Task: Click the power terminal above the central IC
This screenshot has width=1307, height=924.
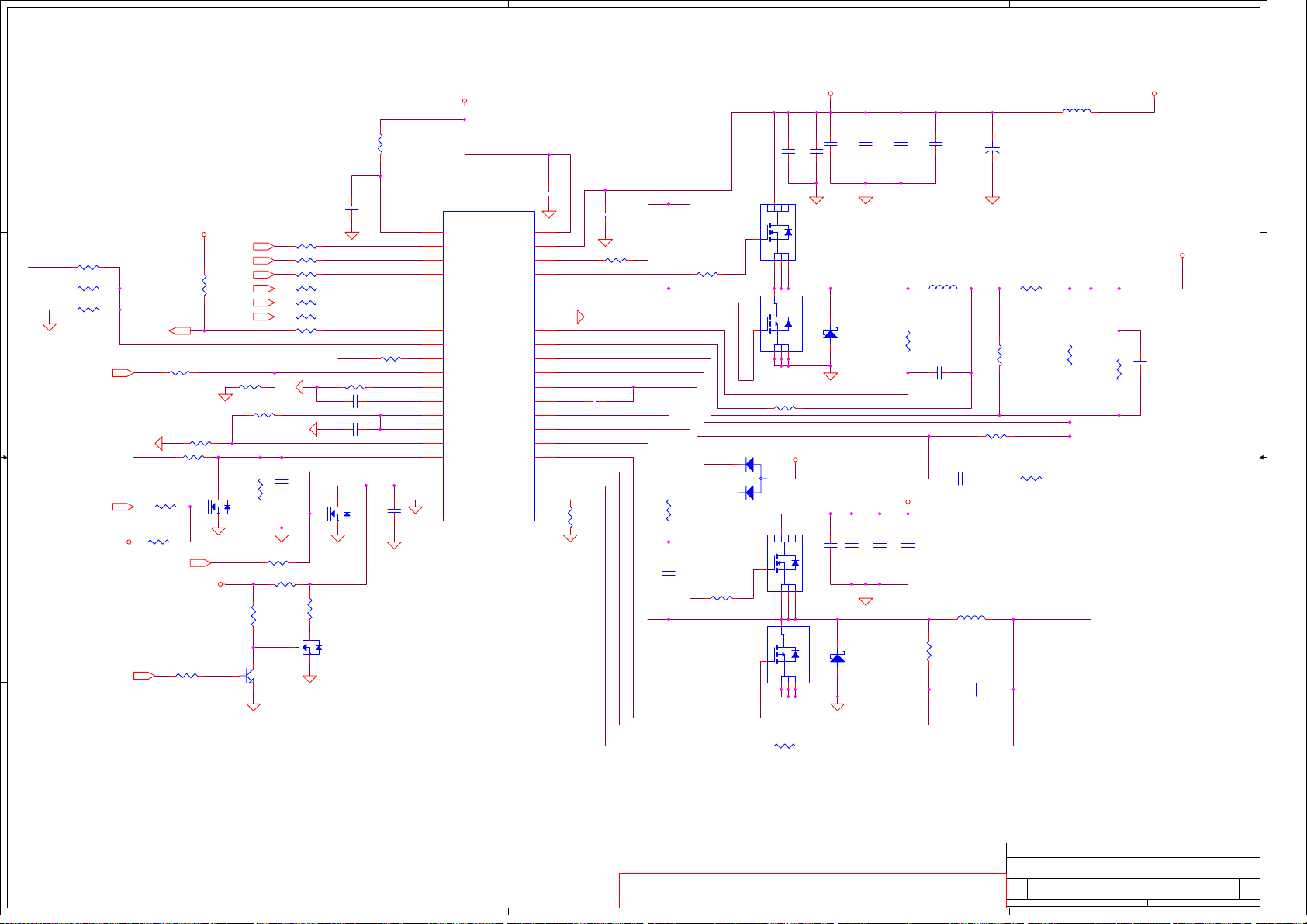Action: (465, 101)
